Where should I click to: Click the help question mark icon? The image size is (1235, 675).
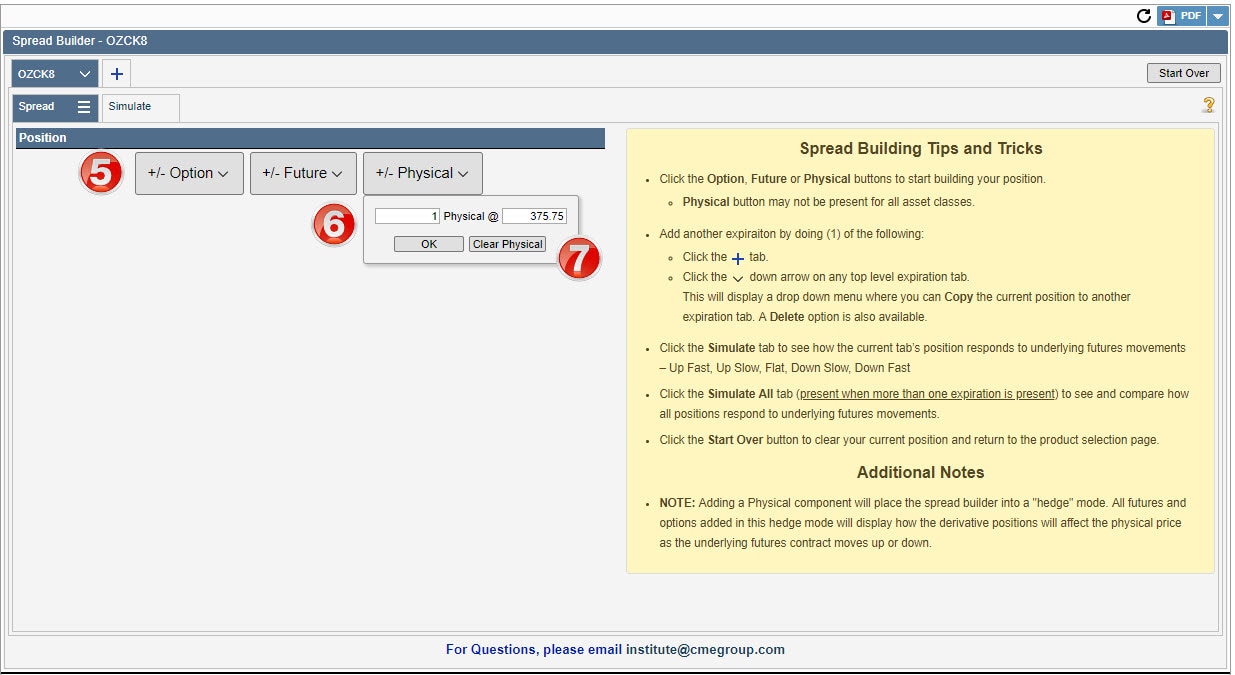click(1208, 105)
